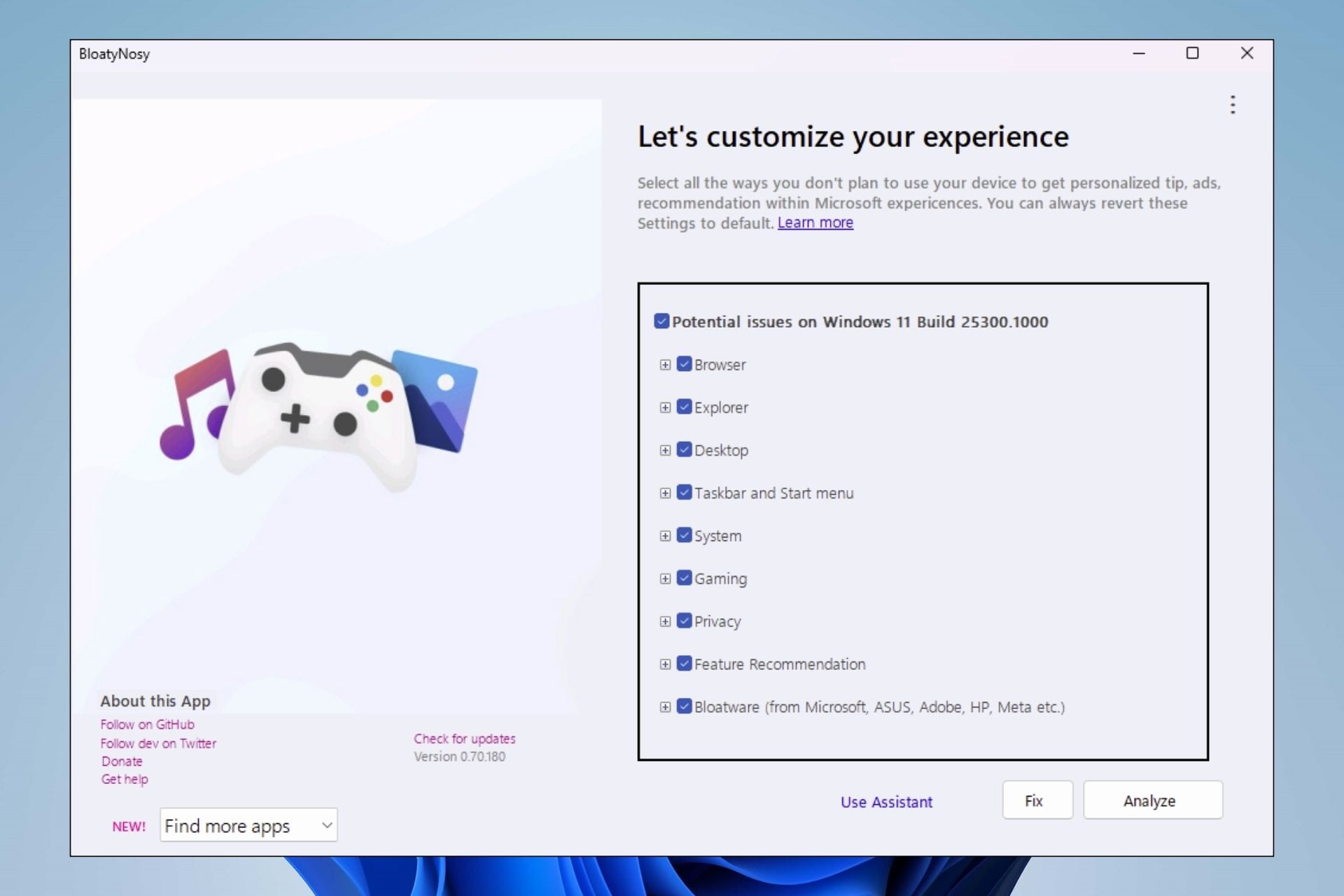Uncheck the Gaming category checkbox
1344x896 pixels.
pyautogui.click(x=684, y=578)
